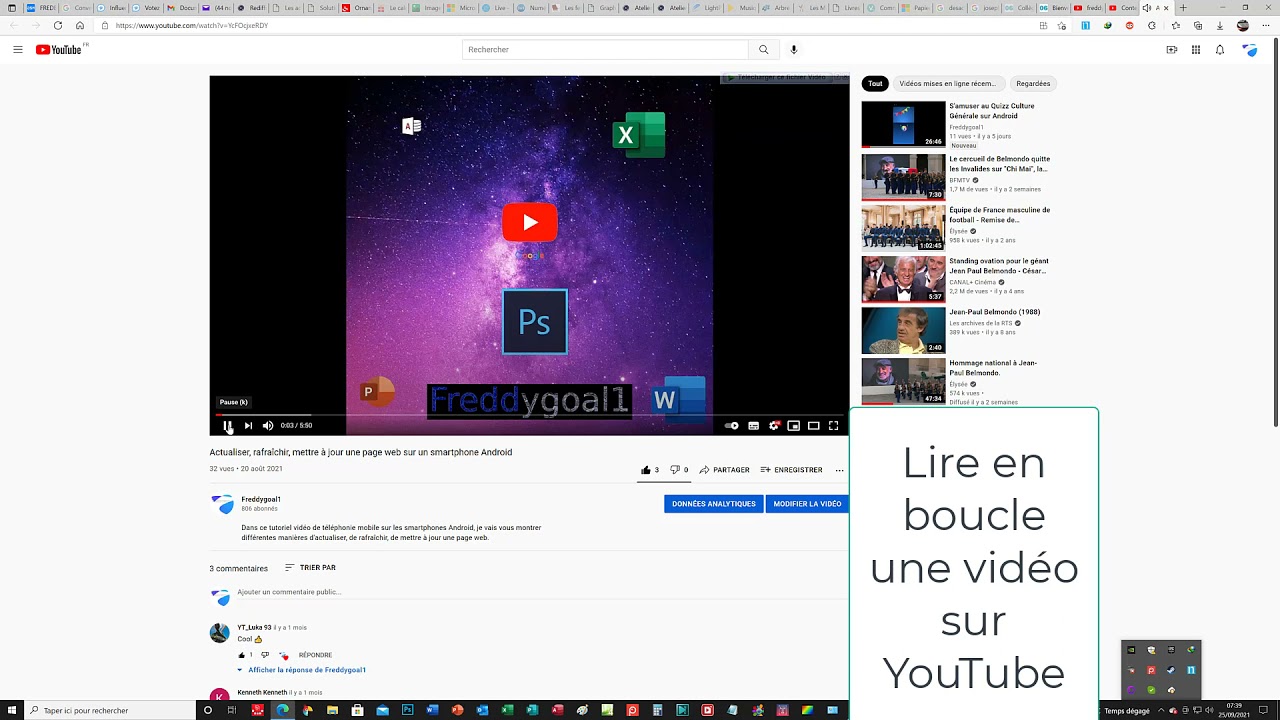Enter fullscreen in the video player
Image resolution: width=1280 pixels, height=720 pixels.
pos(834,426)
